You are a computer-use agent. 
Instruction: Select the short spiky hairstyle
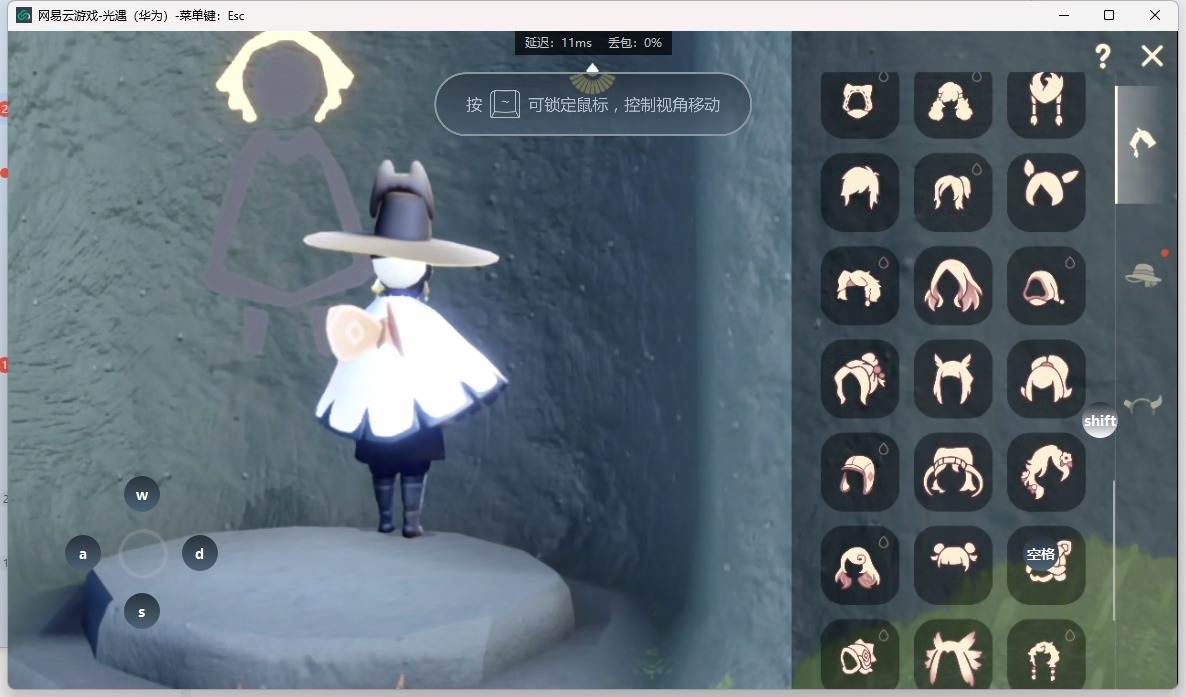pos(859,192)
